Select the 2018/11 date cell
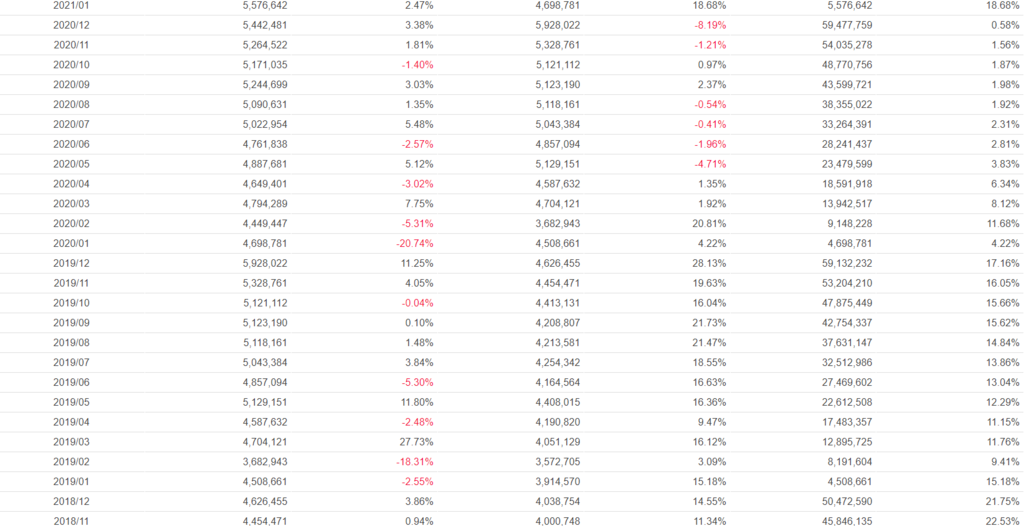Viewport: 1024px width, 526px height. click(x=71, y=521)
